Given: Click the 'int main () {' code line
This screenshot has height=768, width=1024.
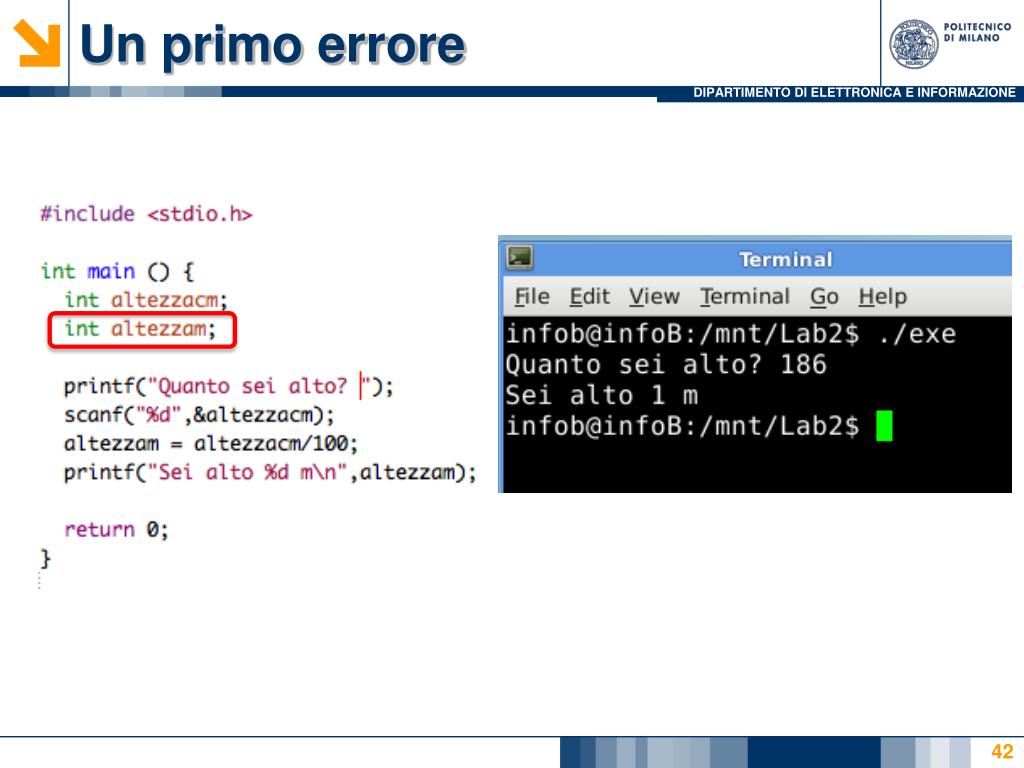Looking at the screenshot, I should [x=118, y=271].
